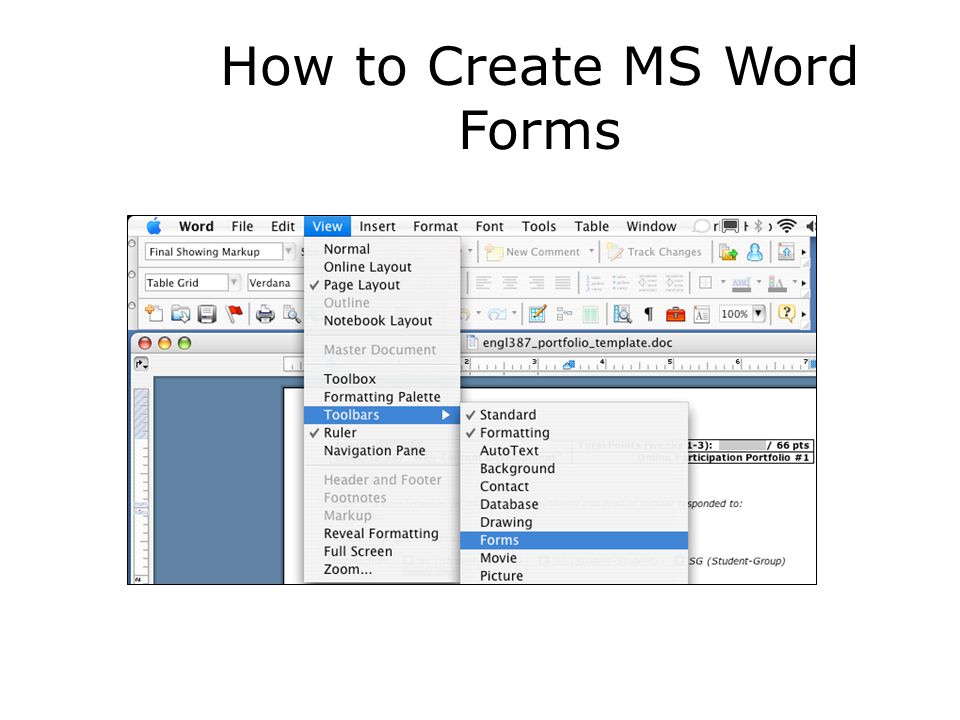This screenshot has width=960, height=720.
Task: Click the yellow Help question mark icon
Action: click(x=786, y=313)
